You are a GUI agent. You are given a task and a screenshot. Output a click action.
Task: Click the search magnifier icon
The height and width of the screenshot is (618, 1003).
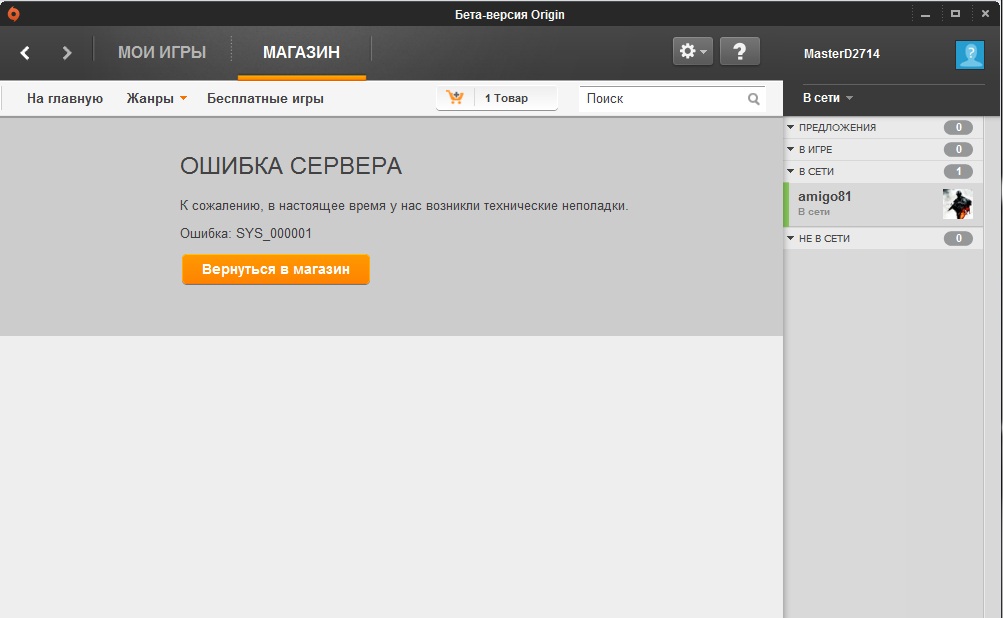pyautogui.click(x=754, y=99)
